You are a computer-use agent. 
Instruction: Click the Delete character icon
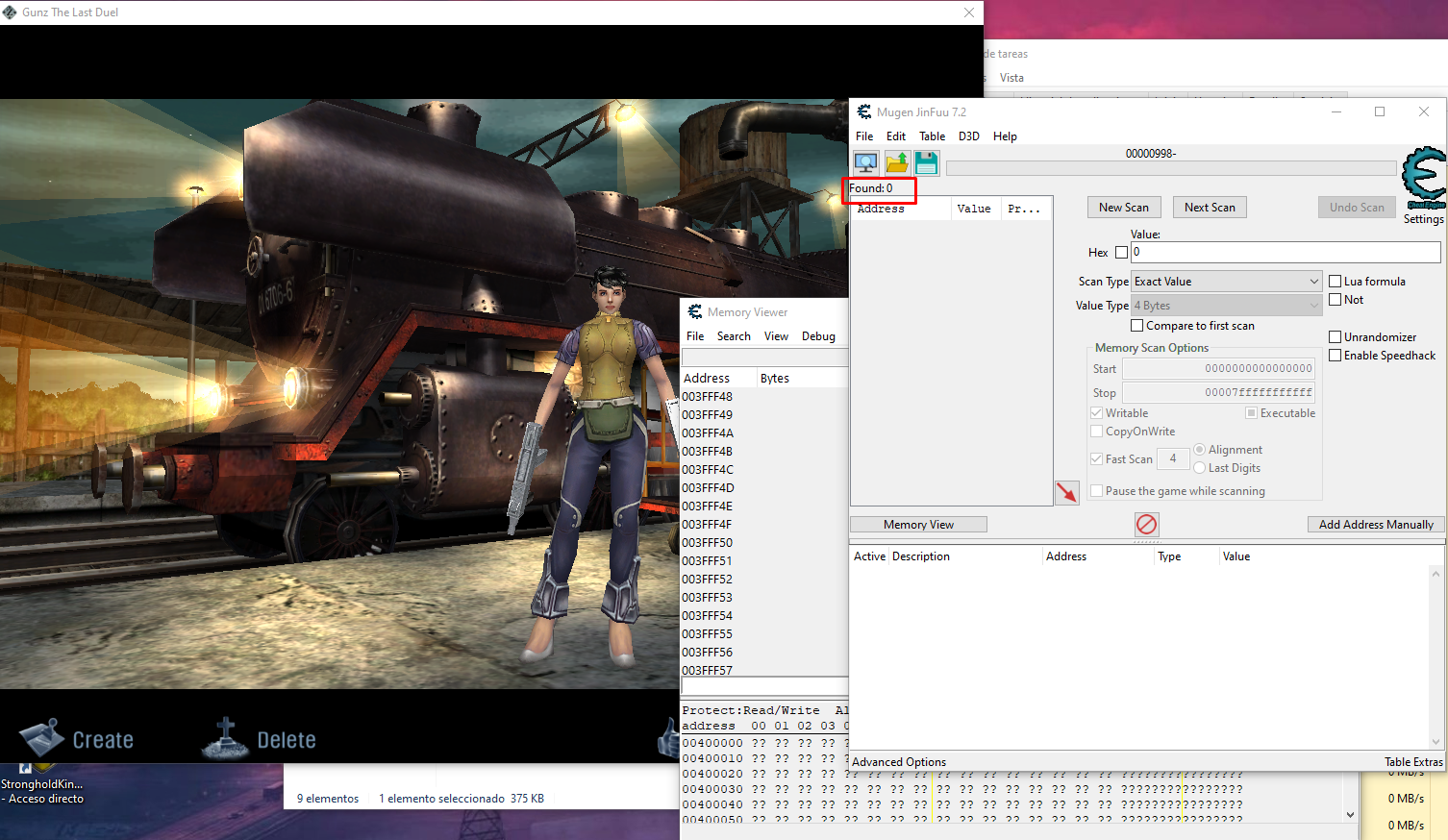tap(225, 738)
